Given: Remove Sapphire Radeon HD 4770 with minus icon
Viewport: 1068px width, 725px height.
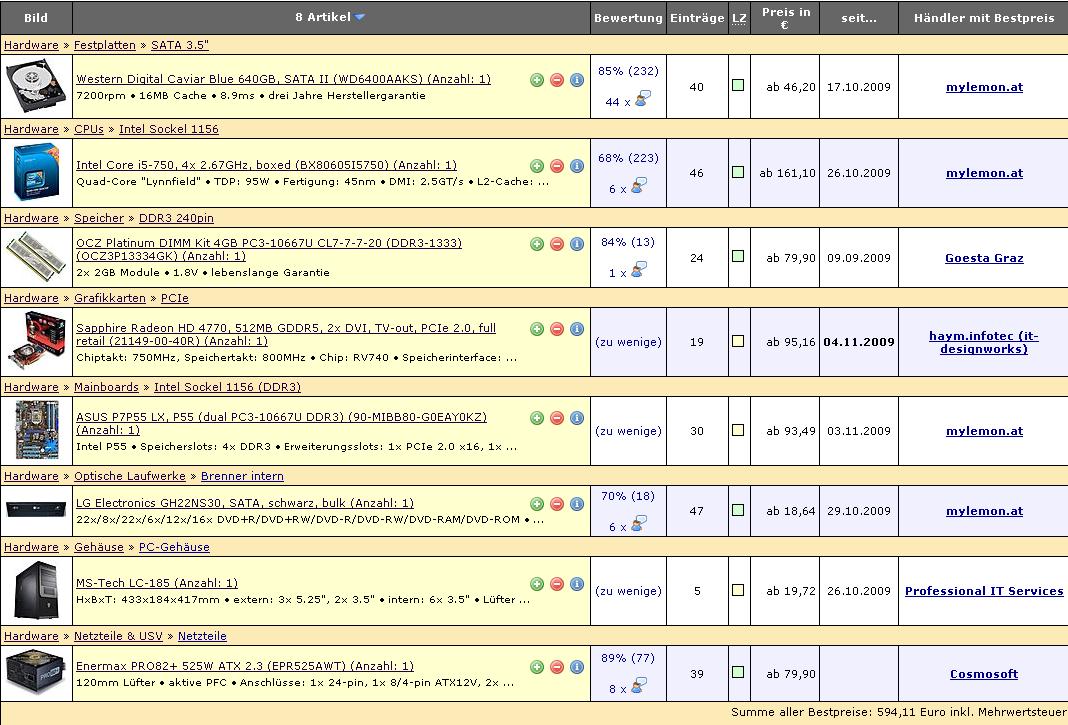Looking at the screenshot, I should (x=556, y=328).
